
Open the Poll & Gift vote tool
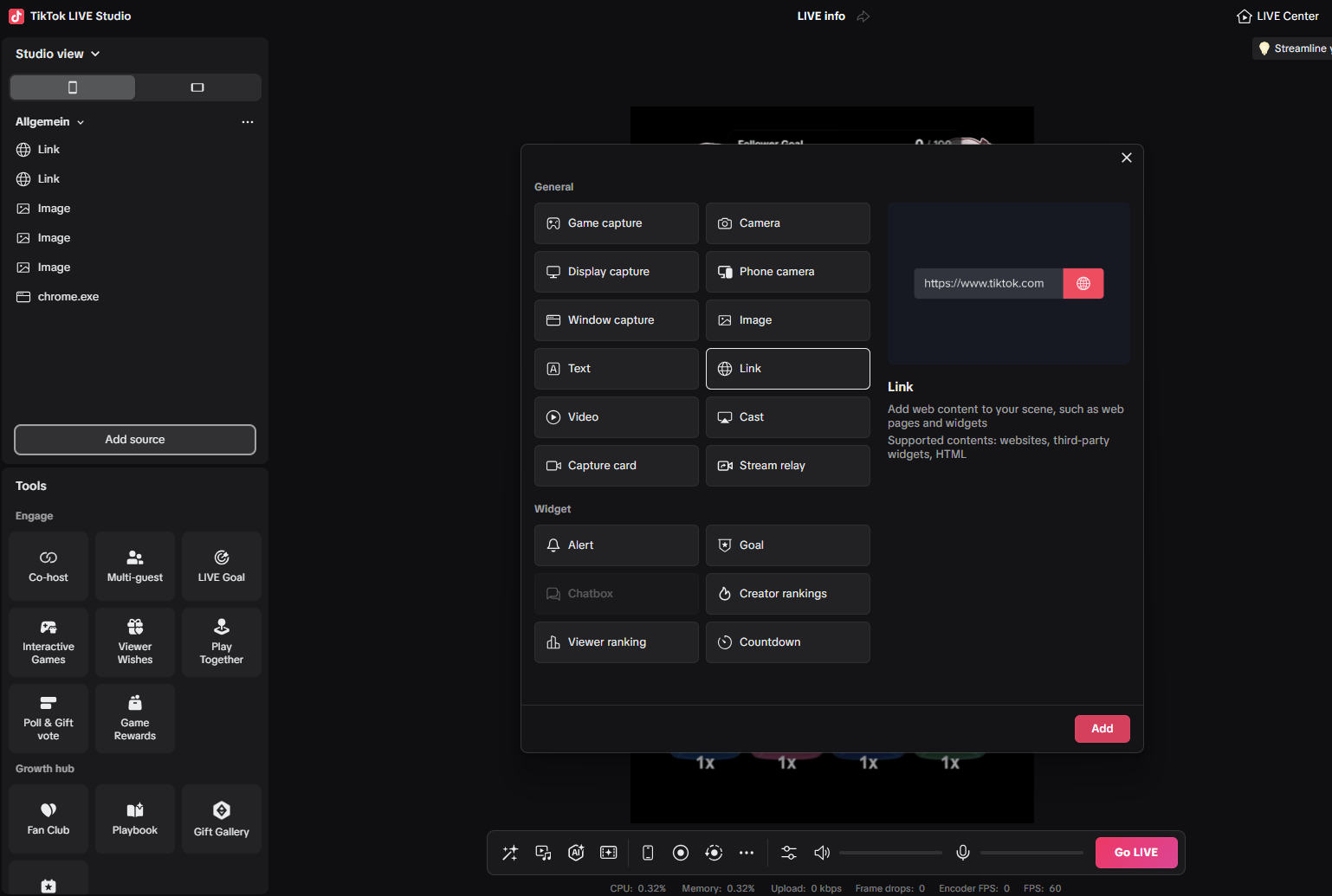pyautogui.click(x=48, y=719)
